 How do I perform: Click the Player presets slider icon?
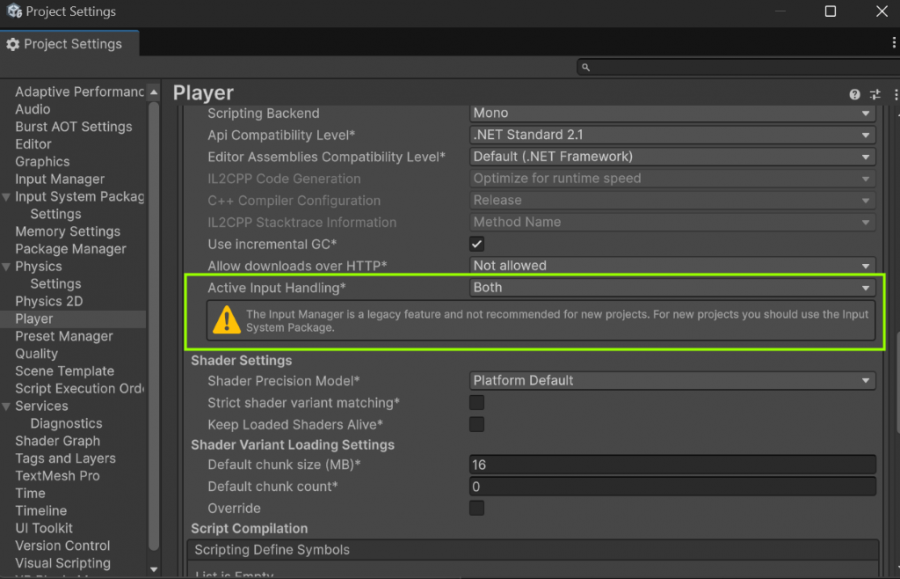[875, 94]
